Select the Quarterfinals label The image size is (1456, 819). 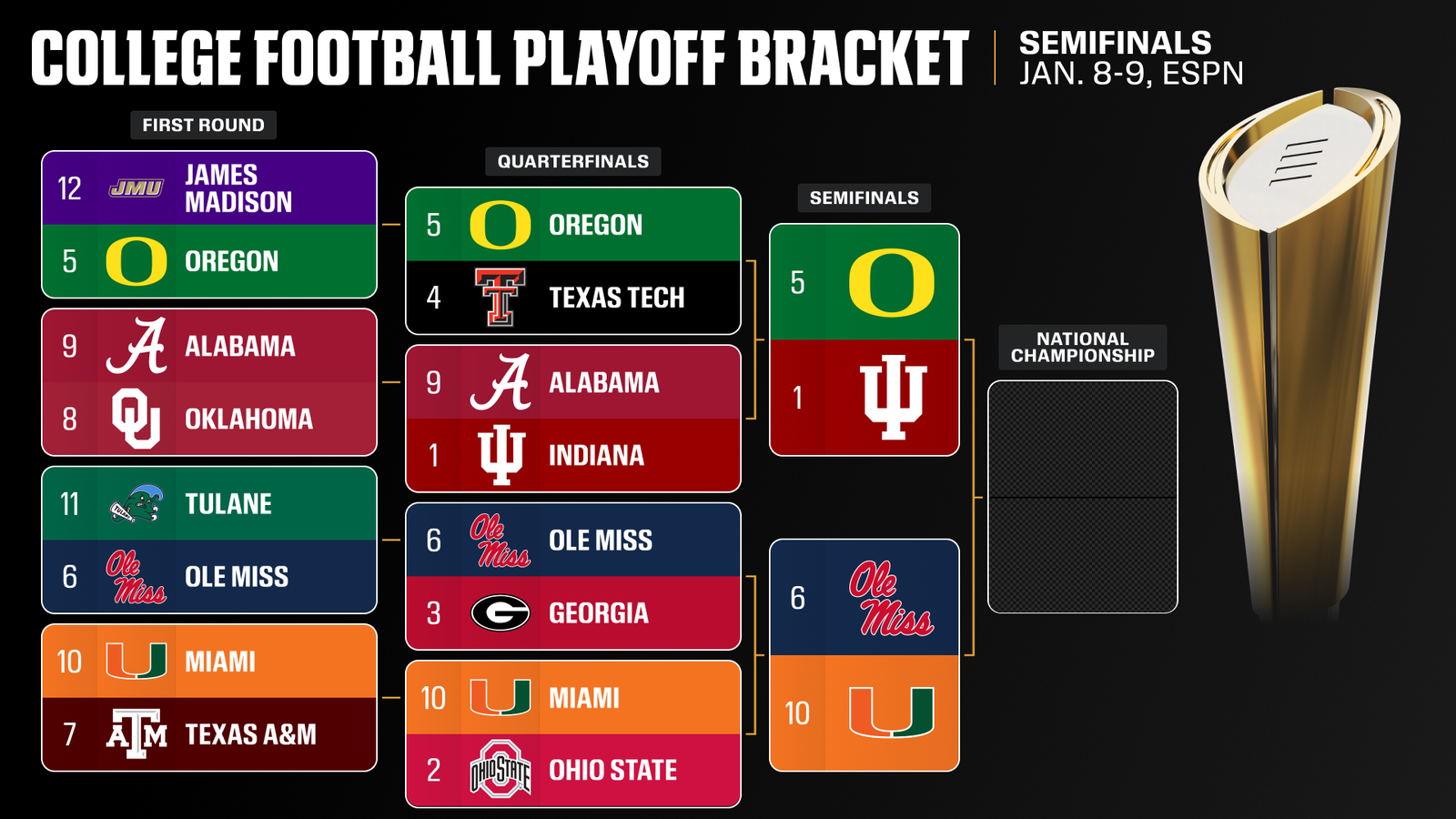pos(572,161)
